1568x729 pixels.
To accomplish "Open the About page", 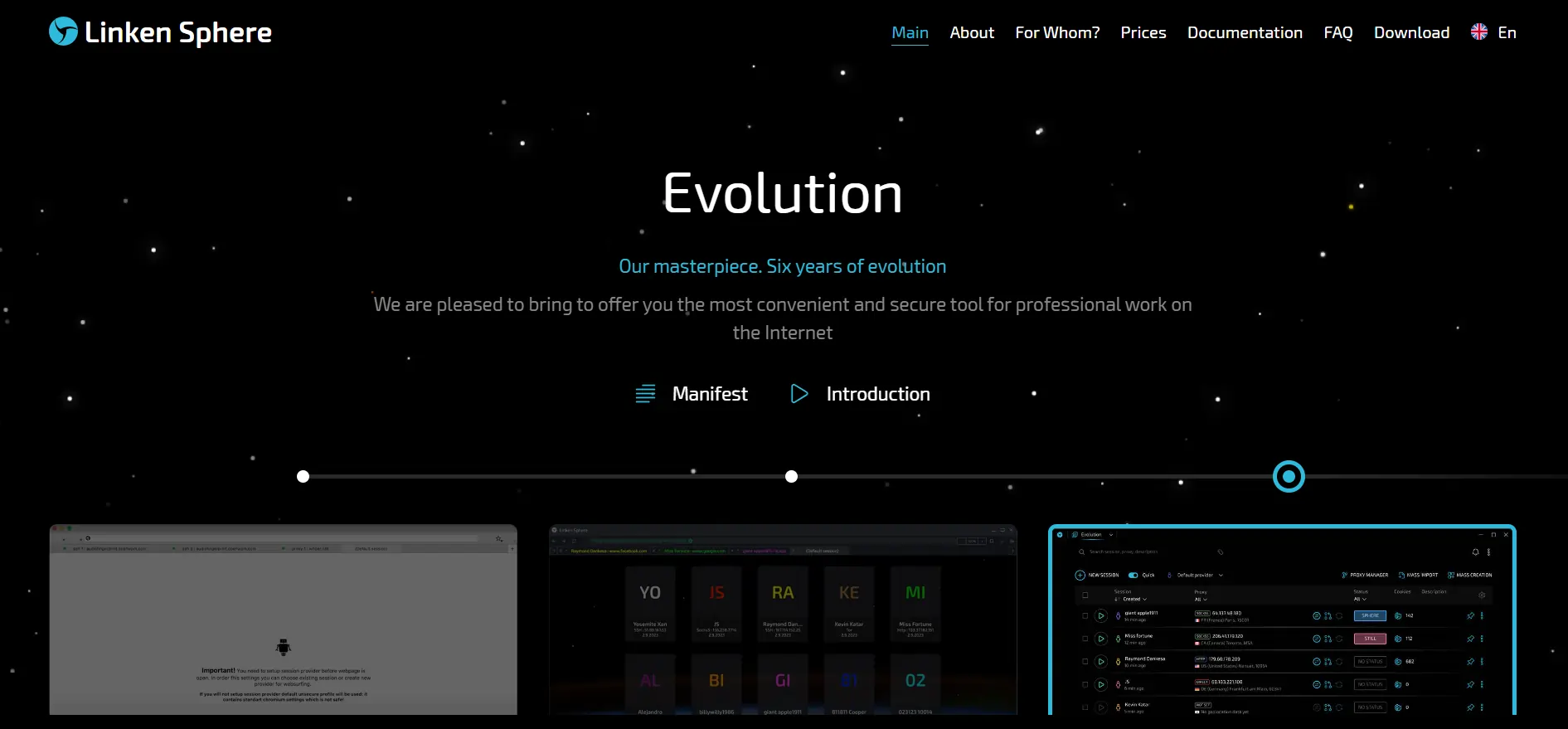I will tap(972, 32).
